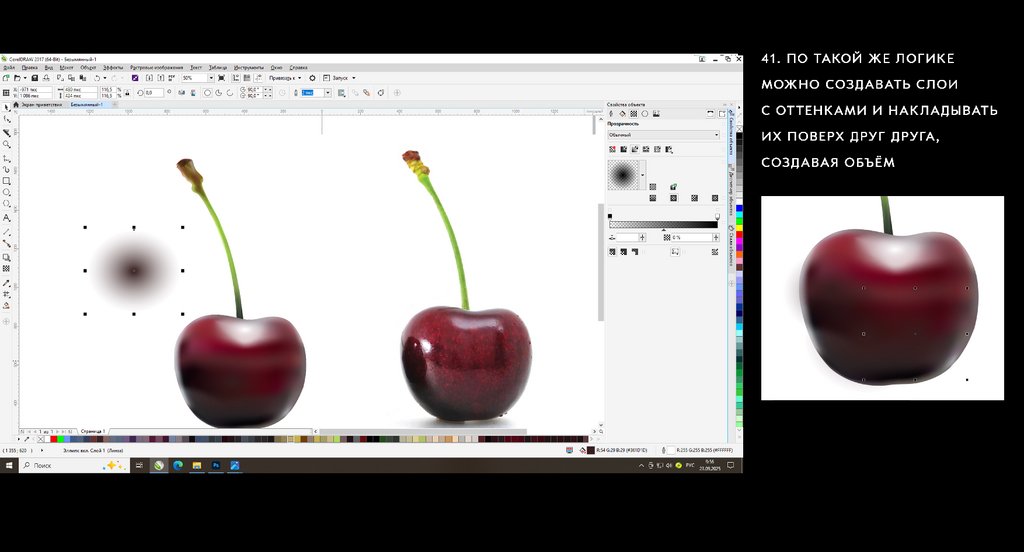Toggle the scroll mode button in Properties
Screen dimensions: 1024x552
click(x=711, y=114)
